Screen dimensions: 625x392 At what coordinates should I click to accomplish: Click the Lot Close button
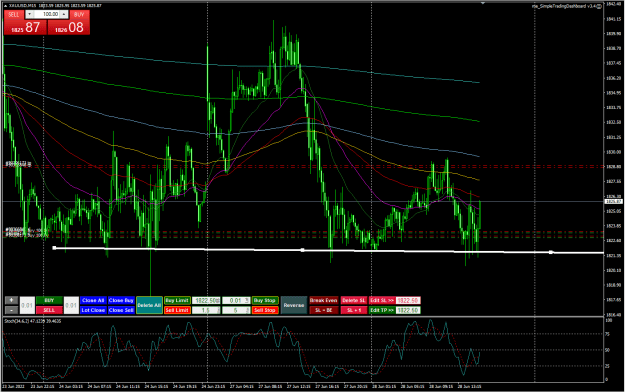93,310
